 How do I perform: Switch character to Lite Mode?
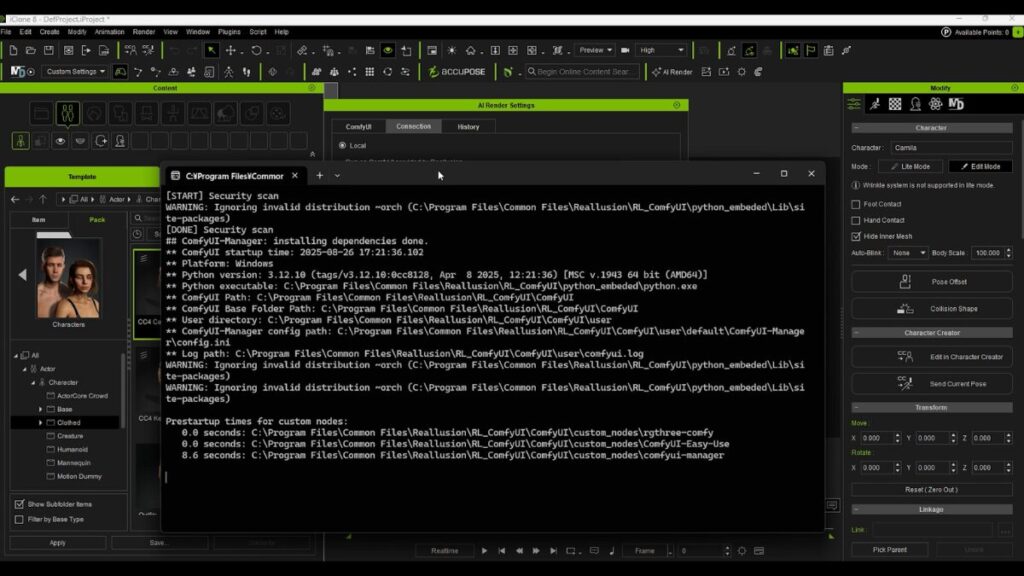[910, 167]
